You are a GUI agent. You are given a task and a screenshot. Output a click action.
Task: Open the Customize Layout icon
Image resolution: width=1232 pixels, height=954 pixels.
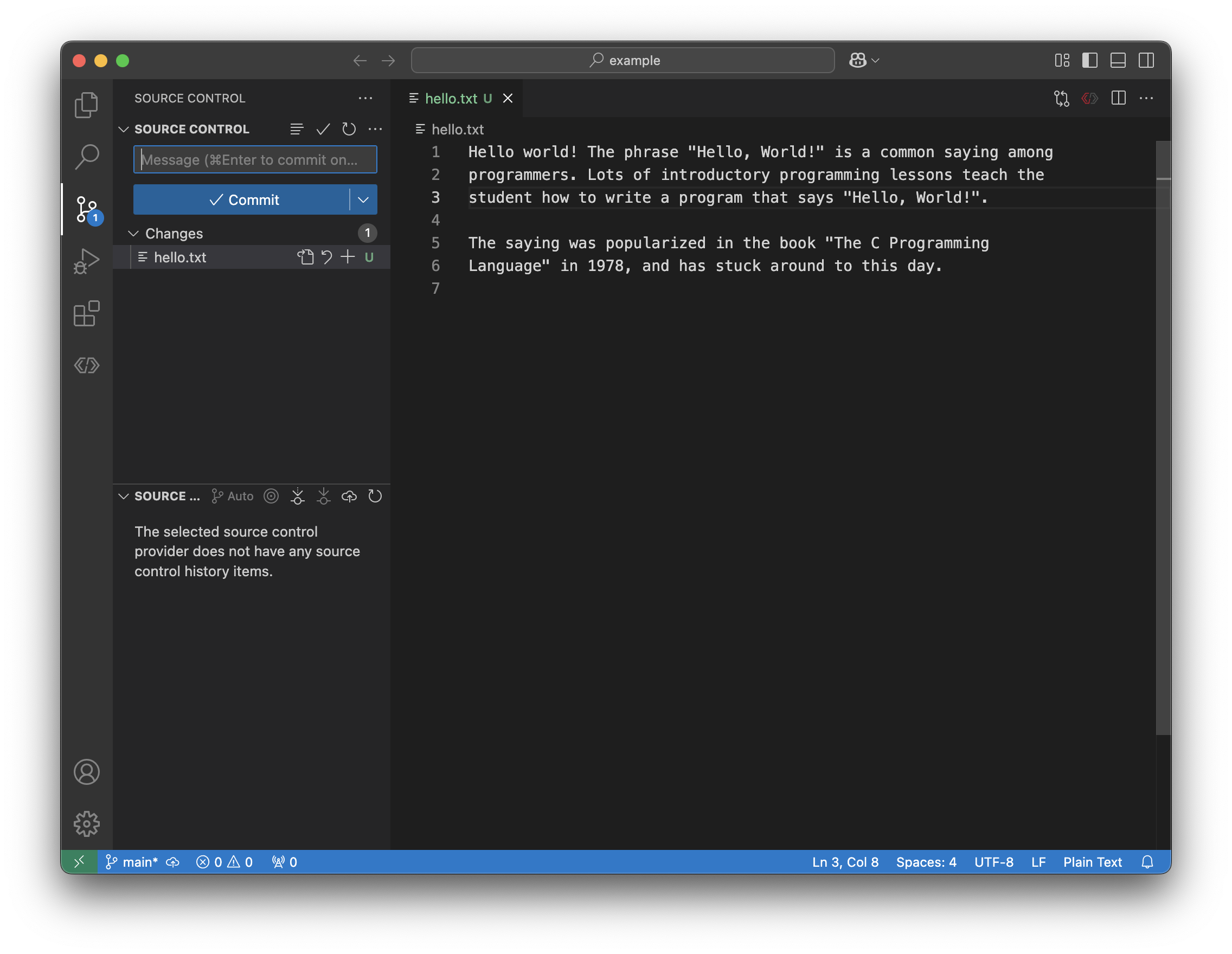point(1062,60)
